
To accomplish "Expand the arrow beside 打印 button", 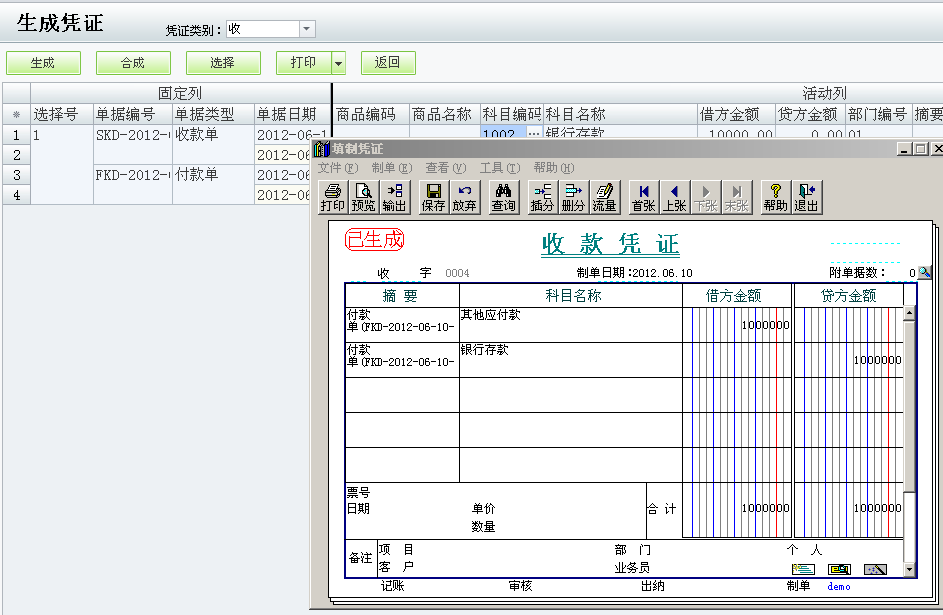I will point(339,63).
